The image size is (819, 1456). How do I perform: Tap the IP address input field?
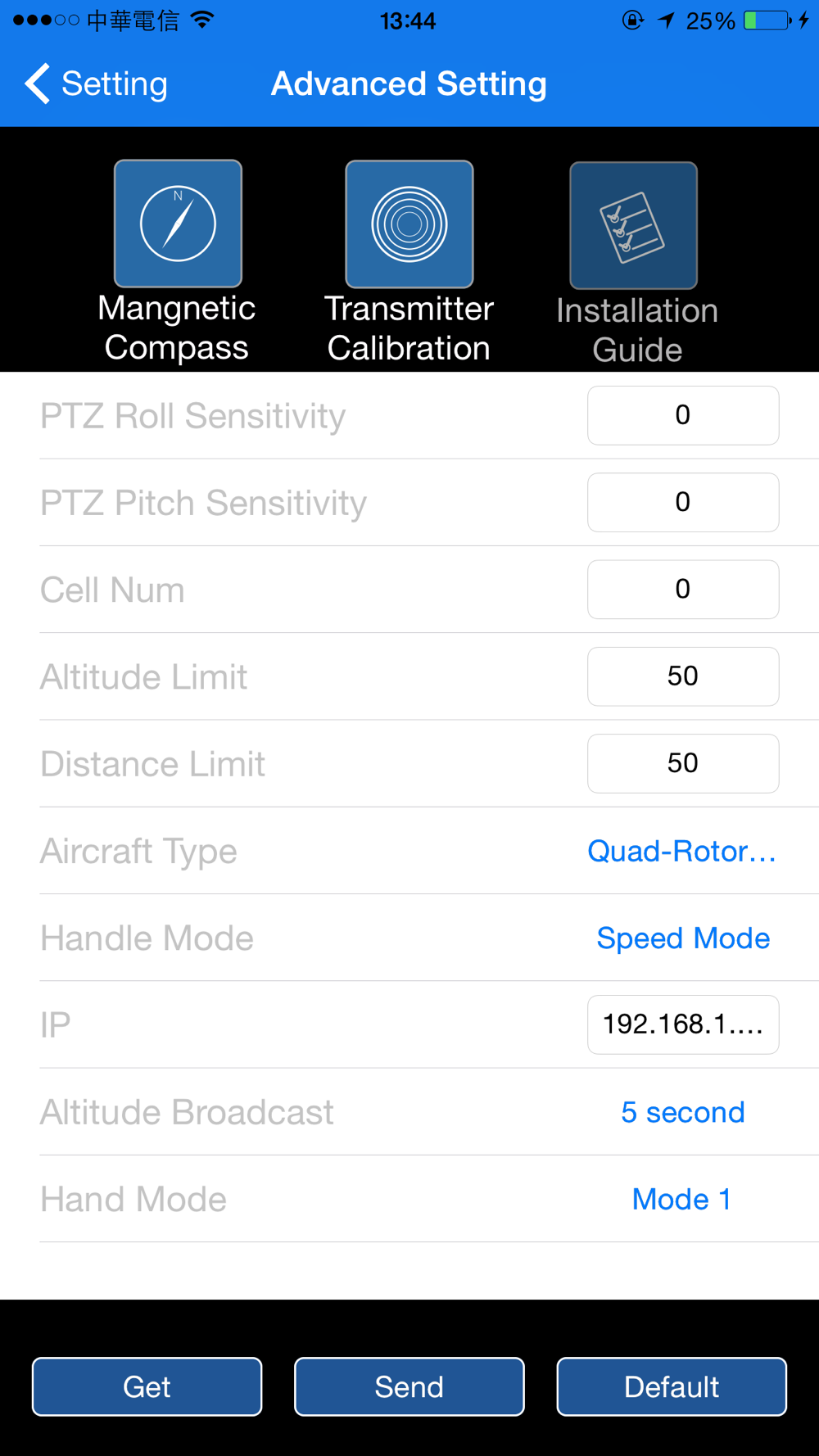(x=682, y=1024)
